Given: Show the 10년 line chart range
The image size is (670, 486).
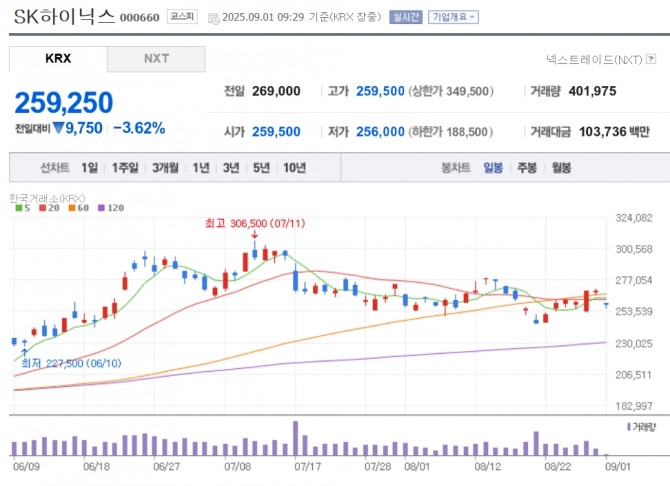Looking at the screenshot, I should [294, 168].
